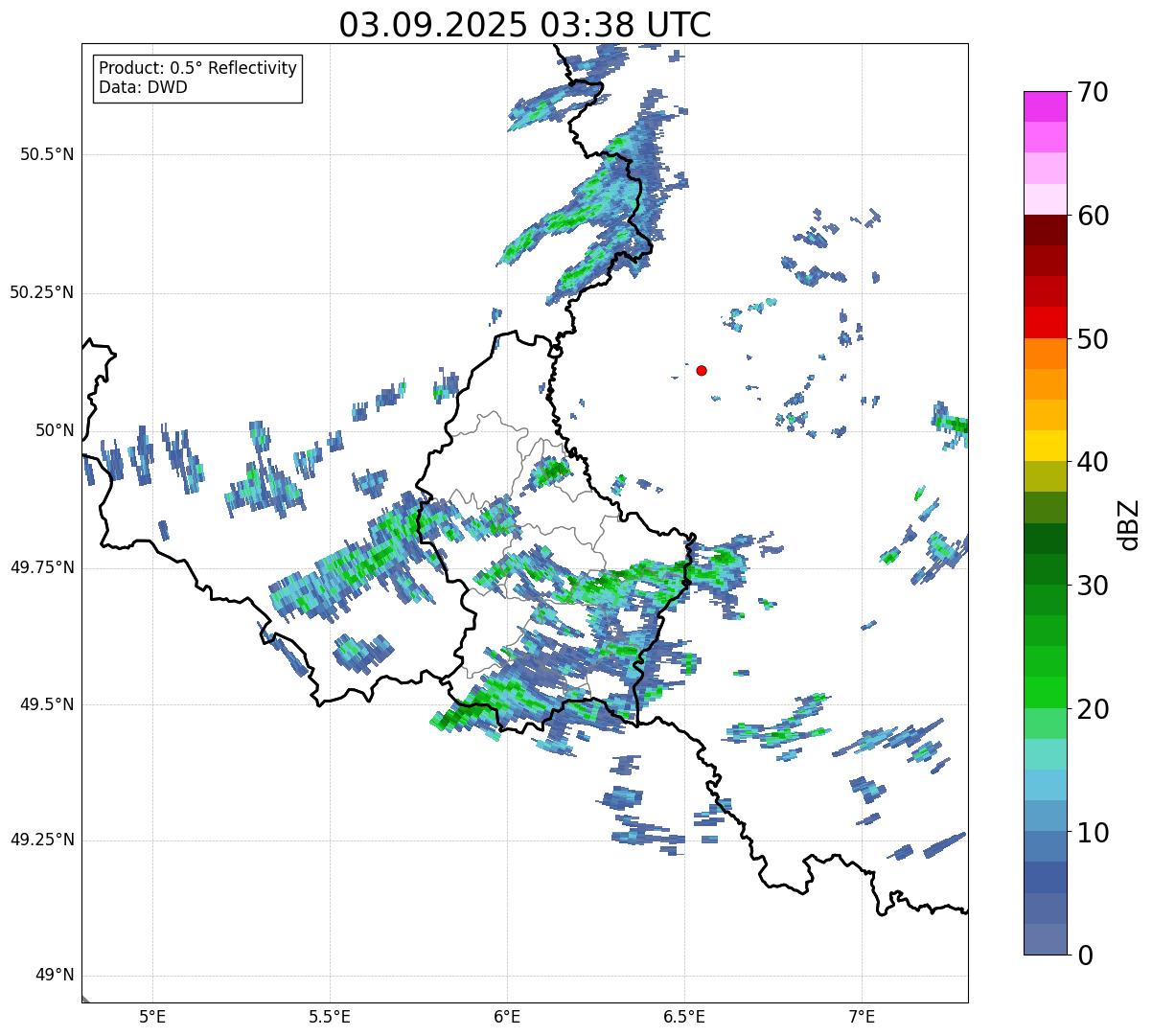Click the colorbar 70 tick label
The height and width of the screenshot is (1036, 1152).
point(1093,92)
